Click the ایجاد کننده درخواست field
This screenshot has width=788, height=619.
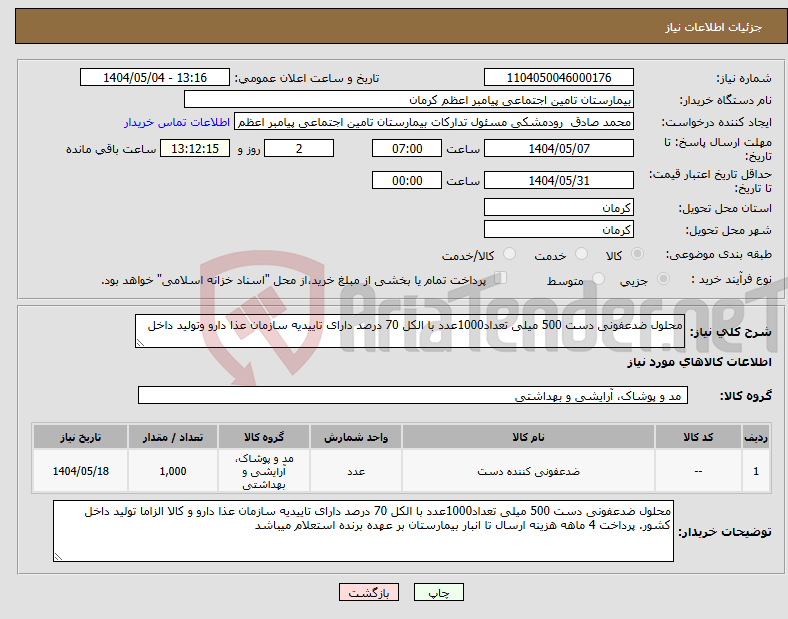(434, 122)
